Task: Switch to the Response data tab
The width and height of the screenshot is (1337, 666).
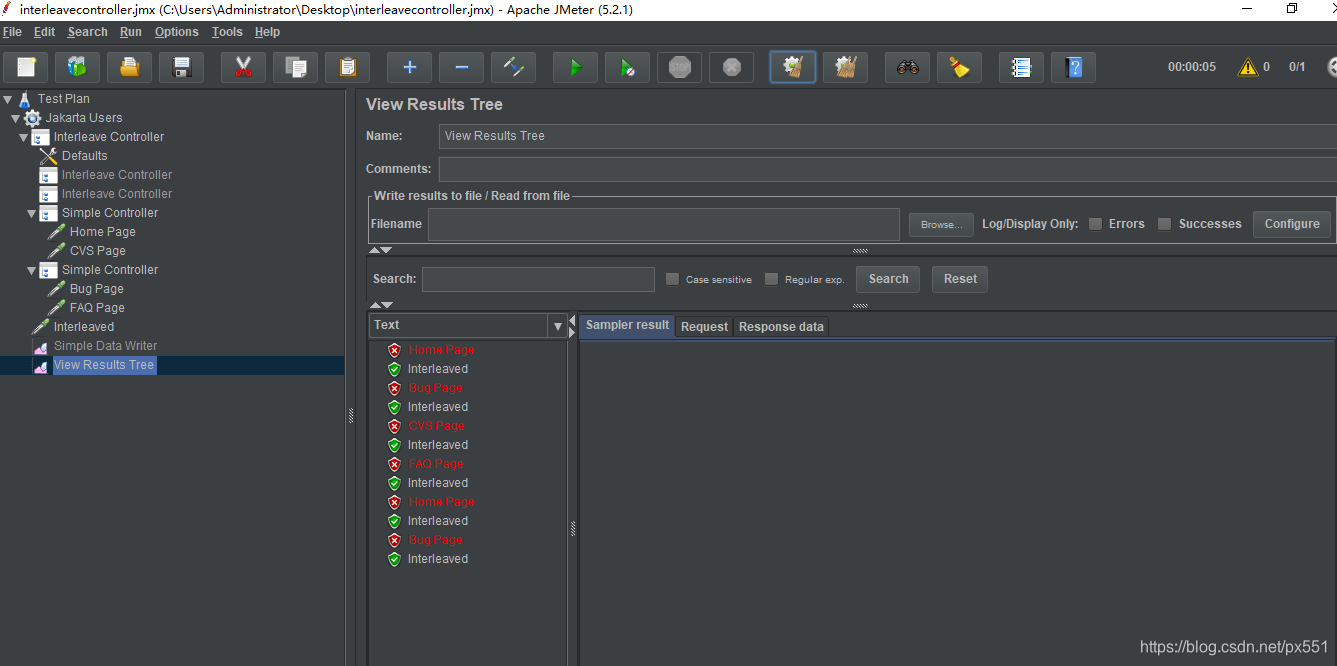Action: 781,327
